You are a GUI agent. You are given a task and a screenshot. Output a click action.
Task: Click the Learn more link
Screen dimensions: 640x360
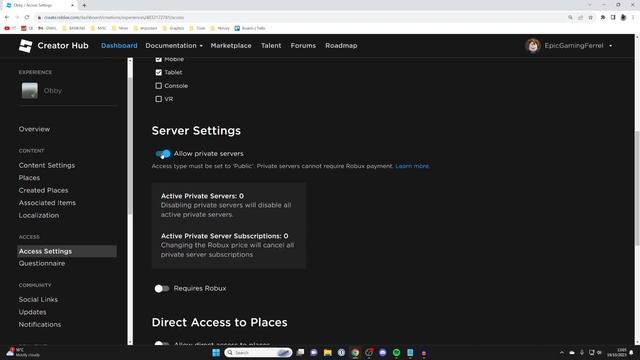[412, 166]
